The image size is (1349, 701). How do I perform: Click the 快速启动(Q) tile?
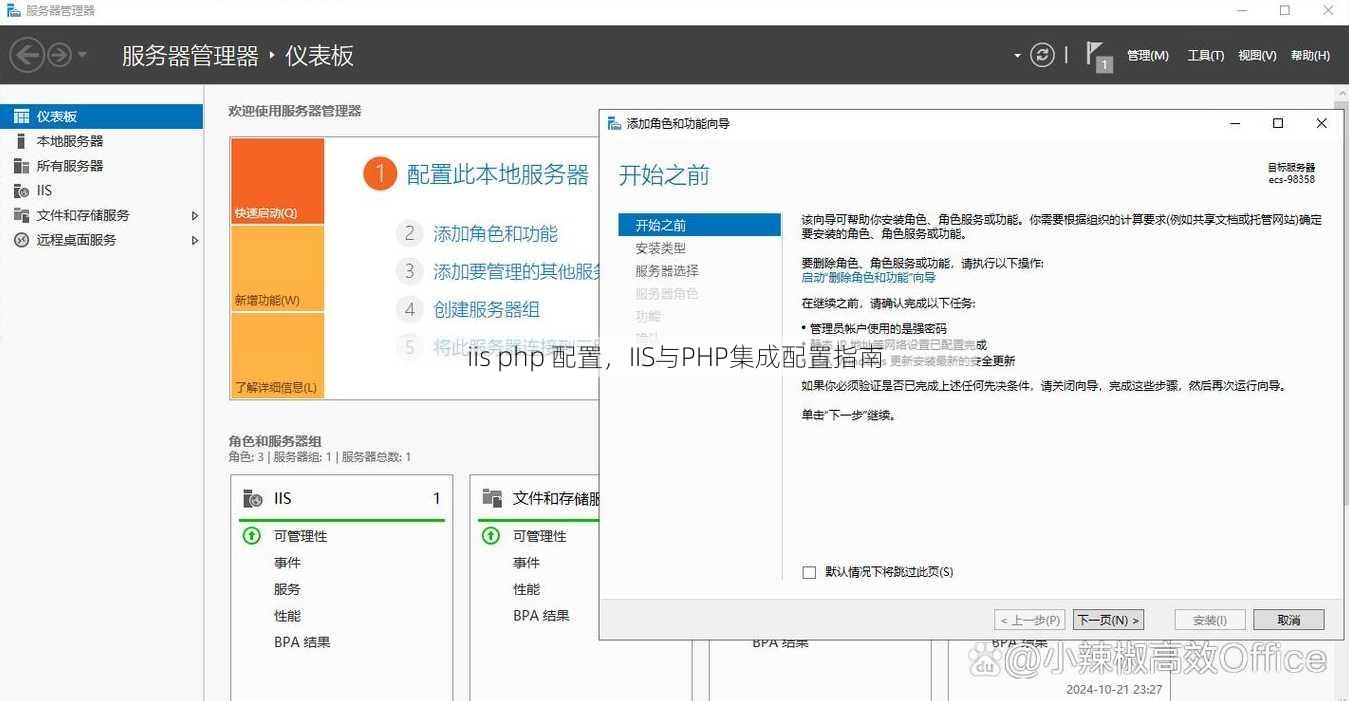pyautogui.click(x=278, y=181)
